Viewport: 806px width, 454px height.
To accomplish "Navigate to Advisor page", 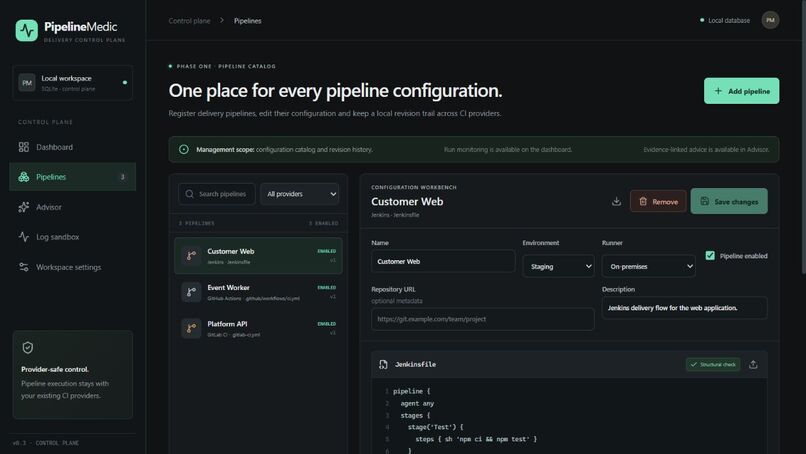I will [x=72, y=207].
